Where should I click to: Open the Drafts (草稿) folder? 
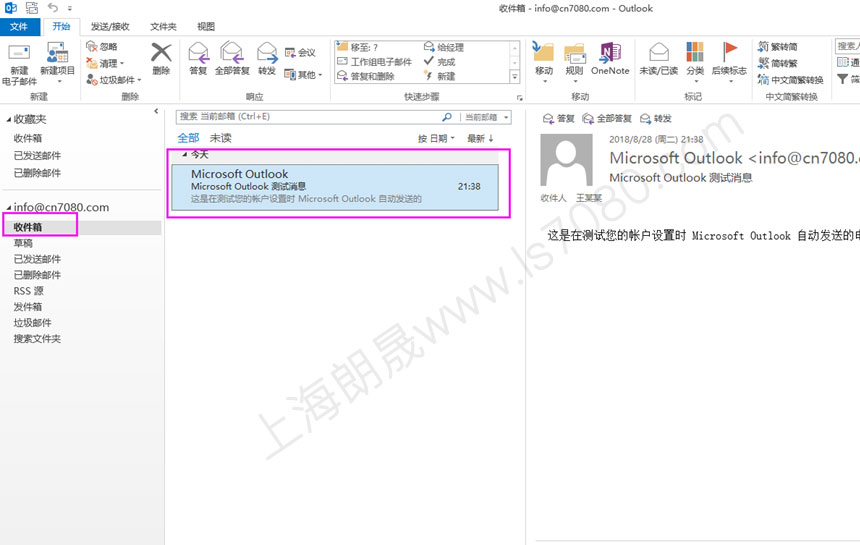23,243
